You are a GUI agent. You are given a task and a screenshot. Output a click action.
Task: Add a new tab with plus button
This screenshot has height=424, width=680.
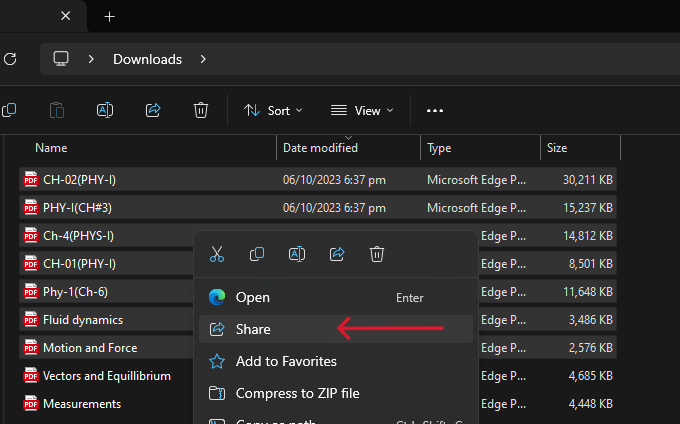click(x=110, y=16)
